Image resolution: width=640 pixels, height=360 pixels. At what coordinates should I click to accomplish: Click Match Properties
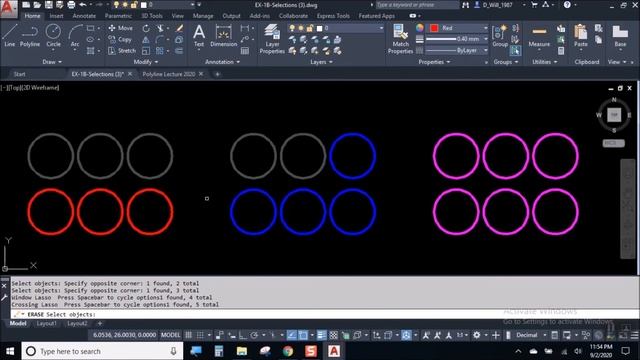(x=400, y=39)
